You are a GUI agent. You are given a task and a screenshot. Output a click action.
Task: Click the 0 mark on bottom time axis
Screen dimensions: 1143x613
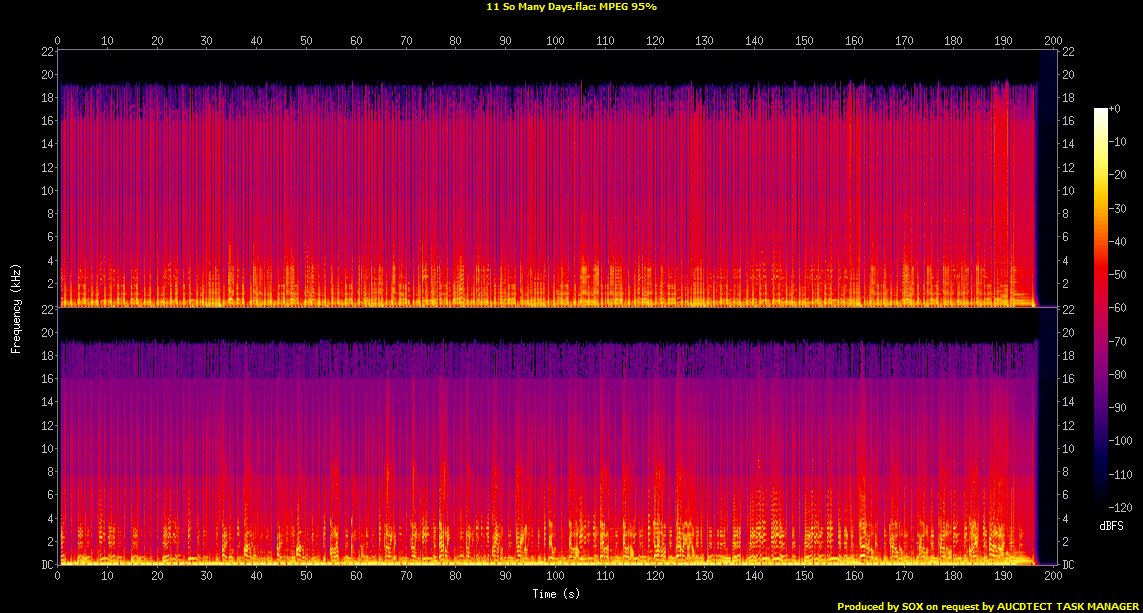pyautogui.click(x=58, y=576)
